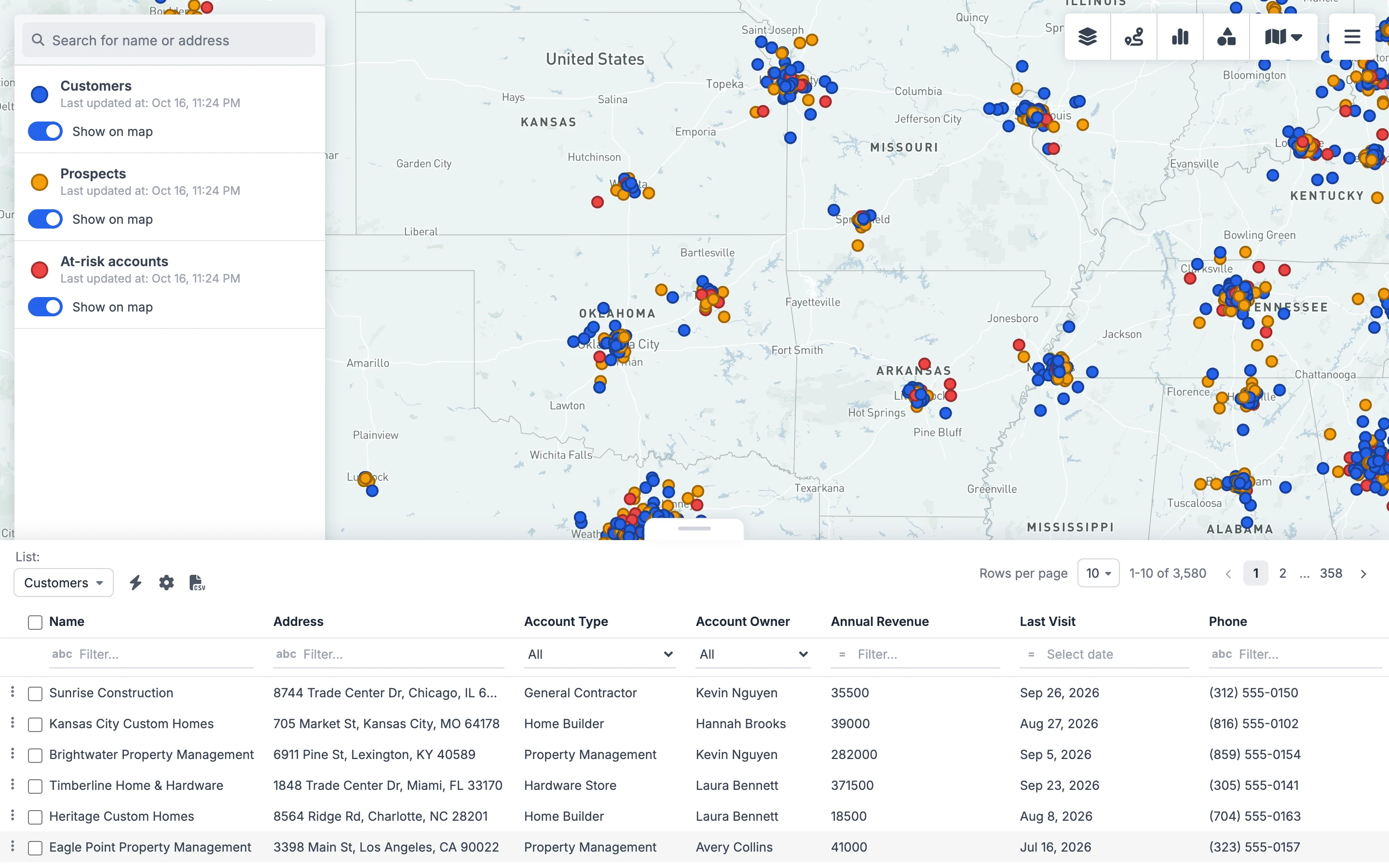Go to page 358
This screenshot has height=868, width=1389.
tap(1331, 573)
